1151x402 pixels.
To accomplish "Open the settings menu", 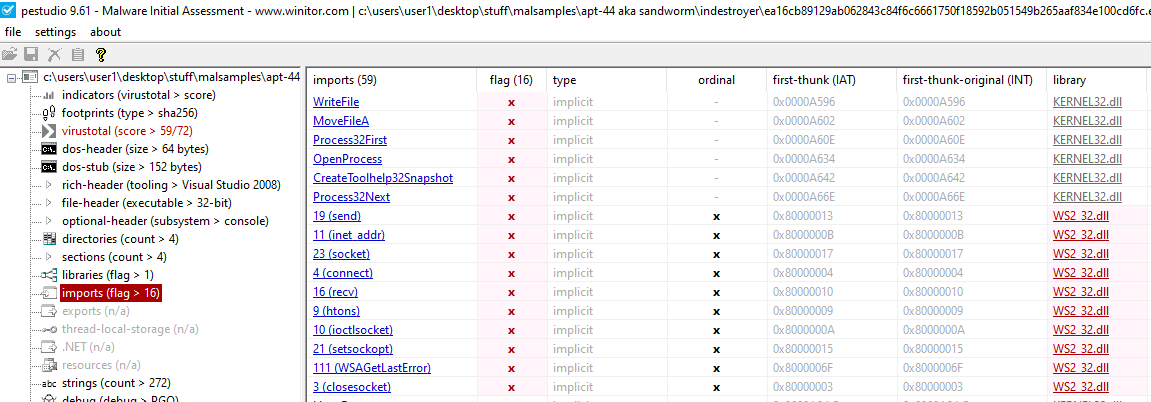I will pyautogui.click(x=55, y=32).
